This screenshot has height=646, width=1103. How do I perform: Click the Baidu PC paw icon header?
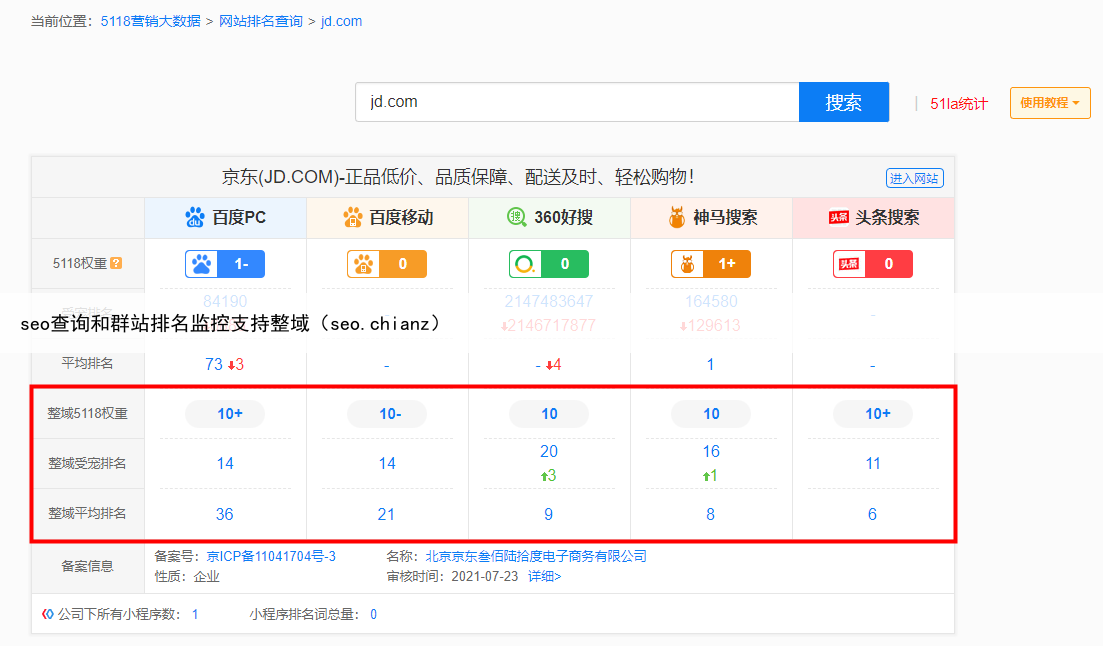tap(195, 217)
